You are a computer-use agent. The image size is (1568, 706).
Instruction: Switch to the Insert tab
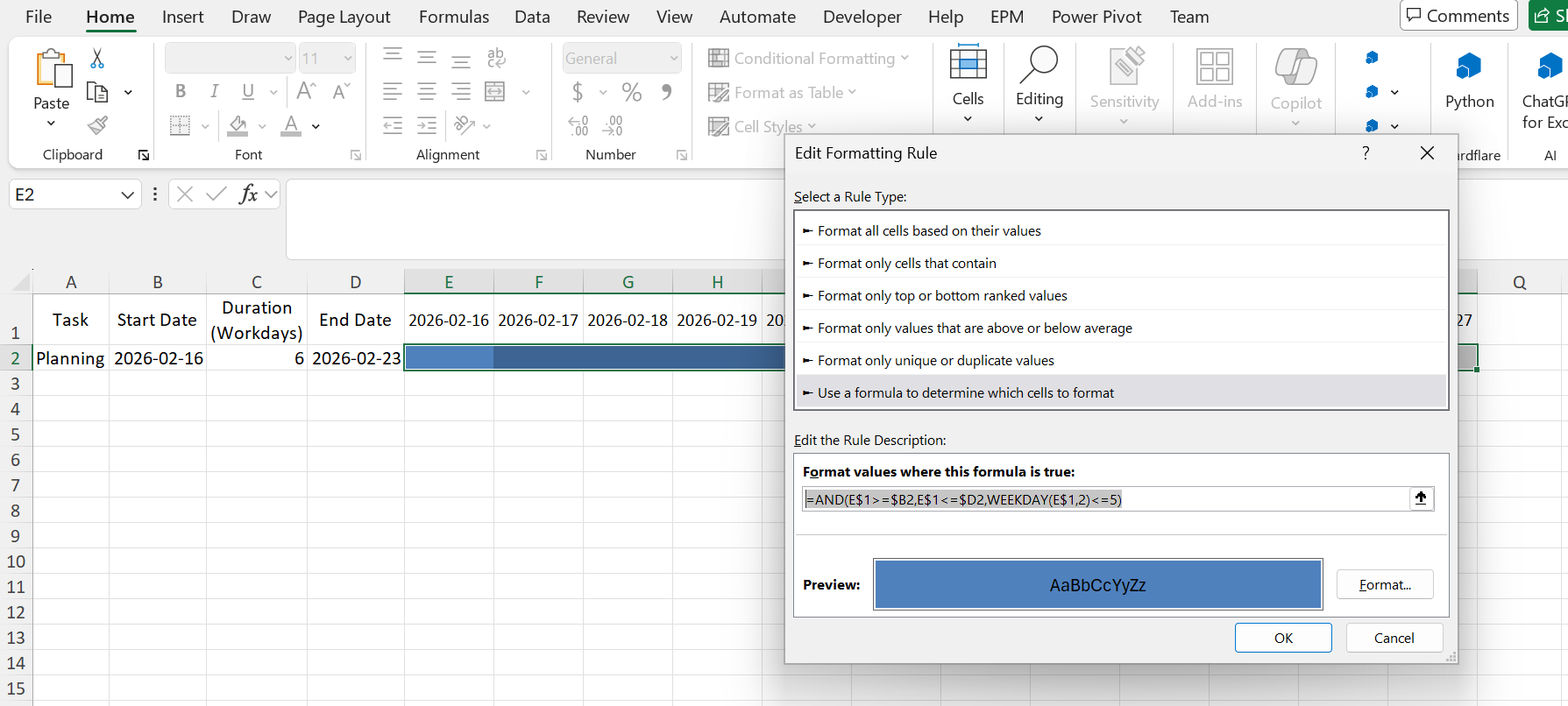[182, 17]
